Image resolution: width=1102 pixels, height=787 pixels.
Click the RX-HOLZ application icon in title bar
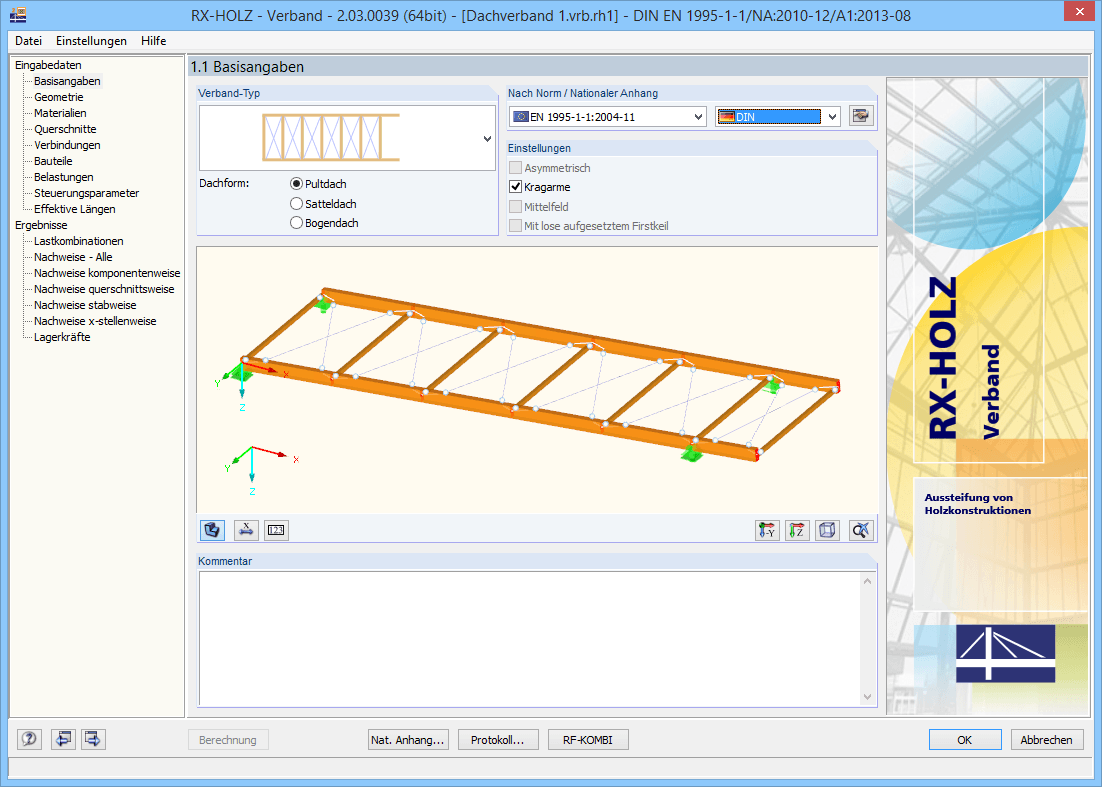18,14
